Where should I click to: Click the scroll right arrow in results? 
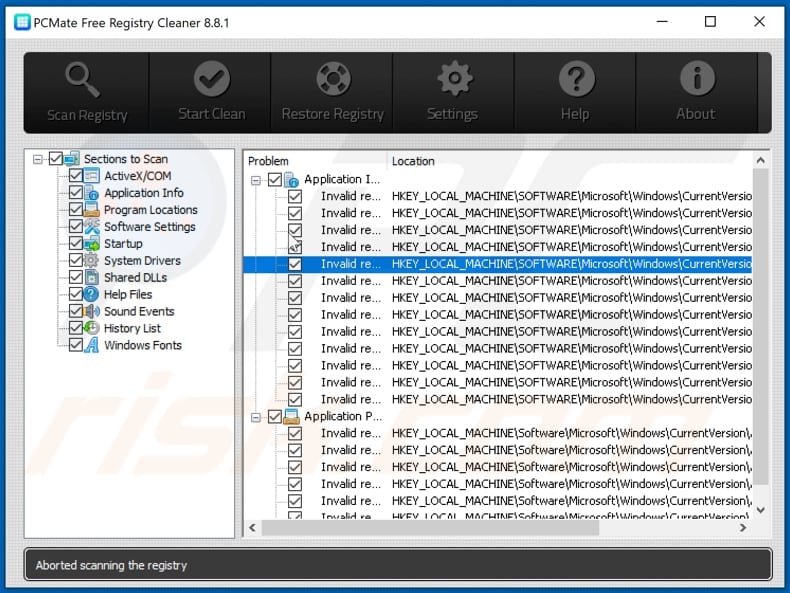click(x=743, y=528)
